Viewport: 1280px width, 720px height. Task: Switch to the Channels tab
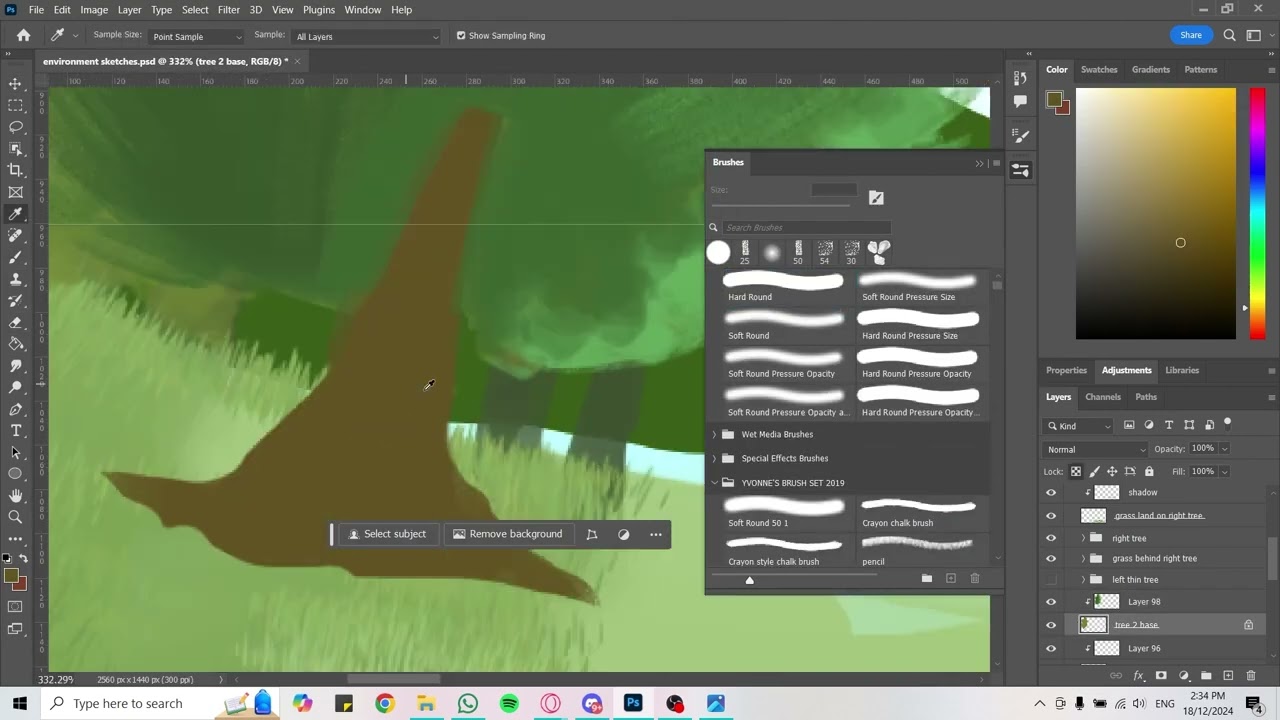[x=1103, y=397]
